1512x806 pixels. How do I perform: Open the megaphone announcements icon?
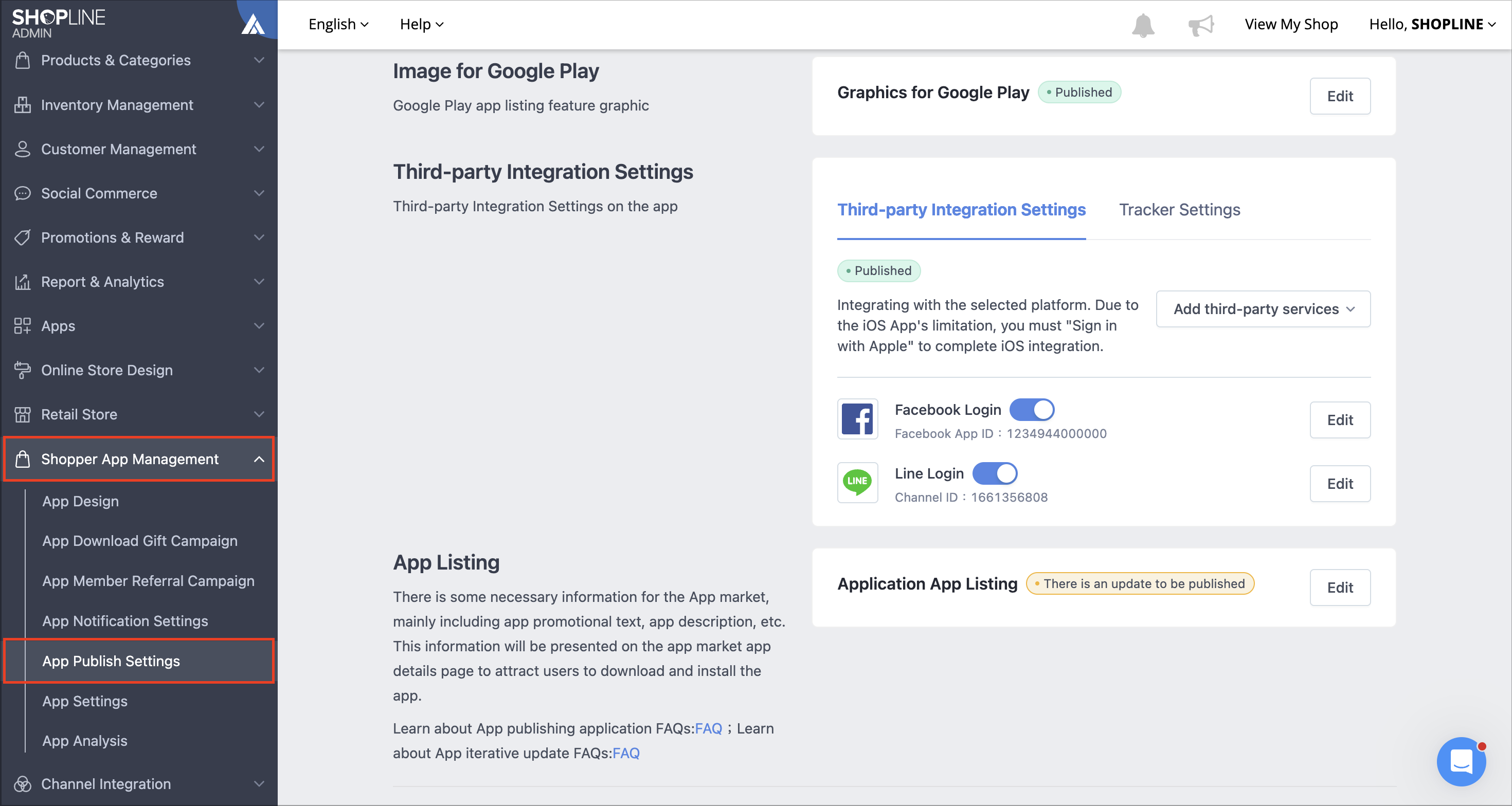(1200, 25)
